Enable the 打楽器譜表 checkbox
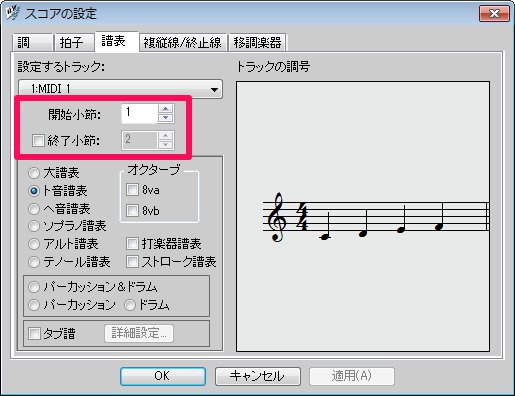 (x=132, y=244)
